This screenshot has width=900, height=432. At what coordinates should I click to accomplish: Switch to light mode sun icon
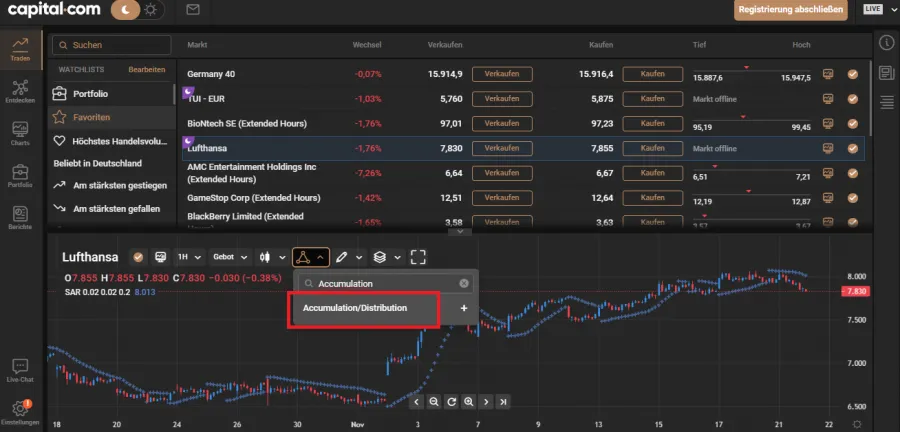point(150,10)
